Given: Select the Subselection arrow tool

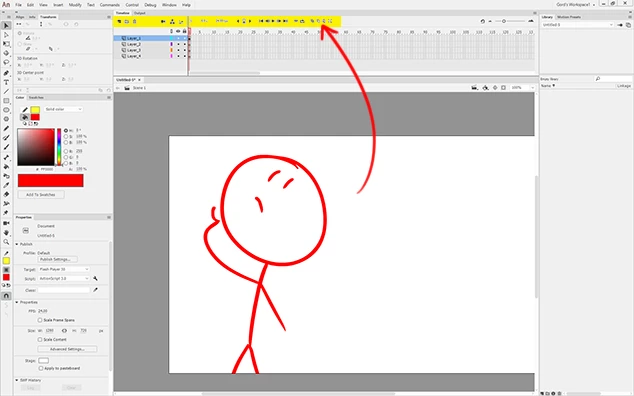Looking at the screenshot, I should pos(6,35).
